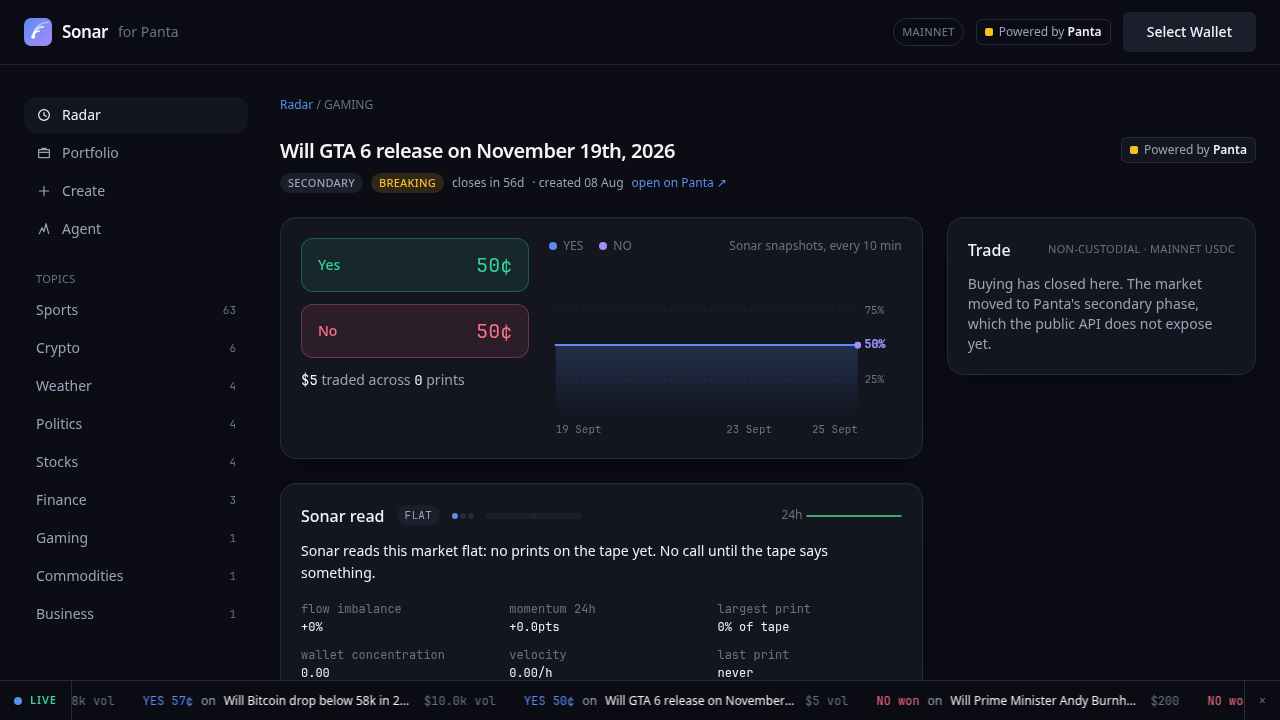Select the Stocks topic
This screenshot has width=1280, height=720.
click(136, 462)
